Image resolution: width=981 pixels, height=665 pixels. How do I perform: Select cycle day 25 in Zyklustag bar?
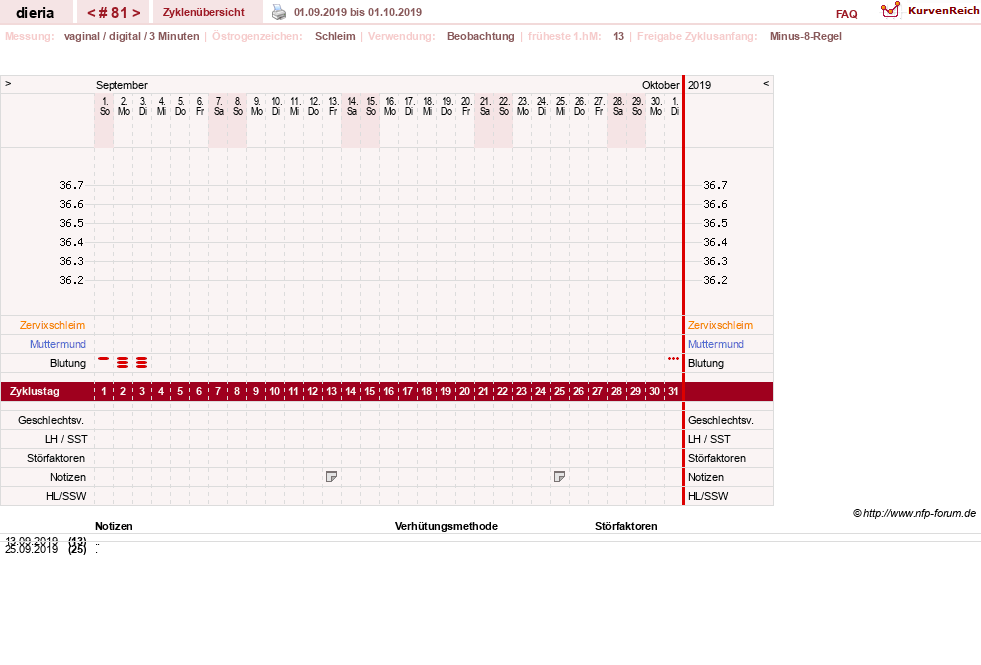(559, 391)
